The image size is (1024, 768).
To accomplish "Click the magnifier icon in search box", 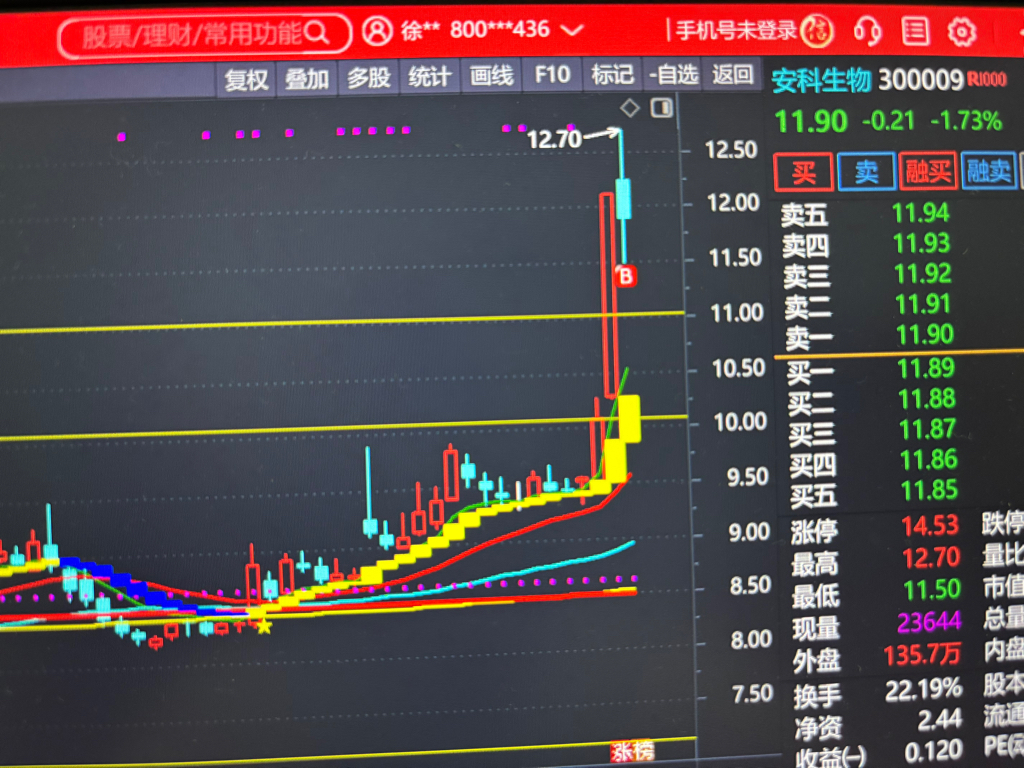I will click(317, 31).
